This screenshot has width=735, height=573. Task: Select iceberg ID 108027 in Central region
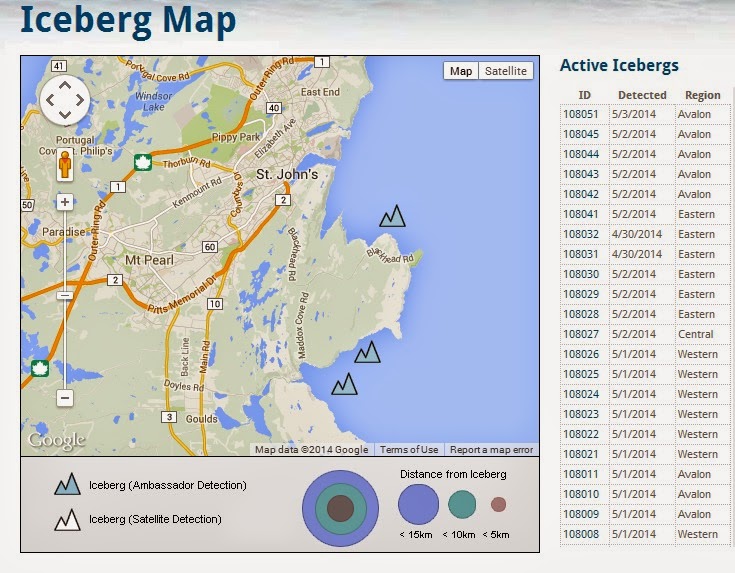(645, 334)
